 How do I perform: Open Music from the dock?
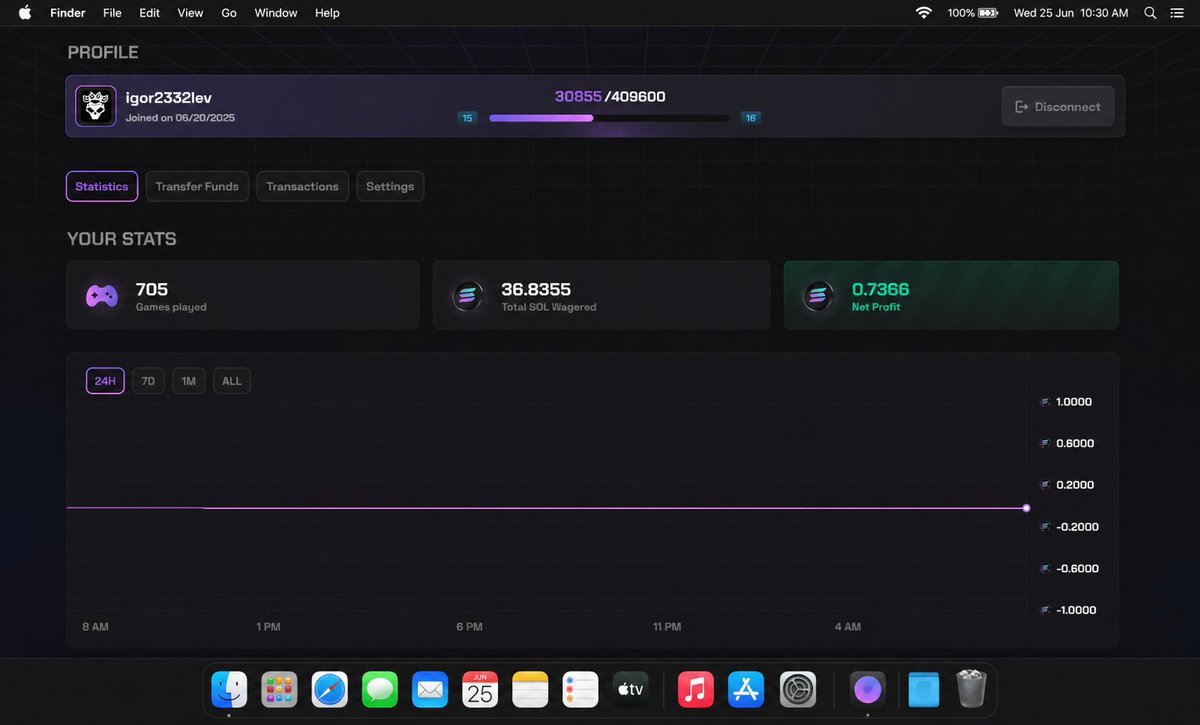point(696,689)
